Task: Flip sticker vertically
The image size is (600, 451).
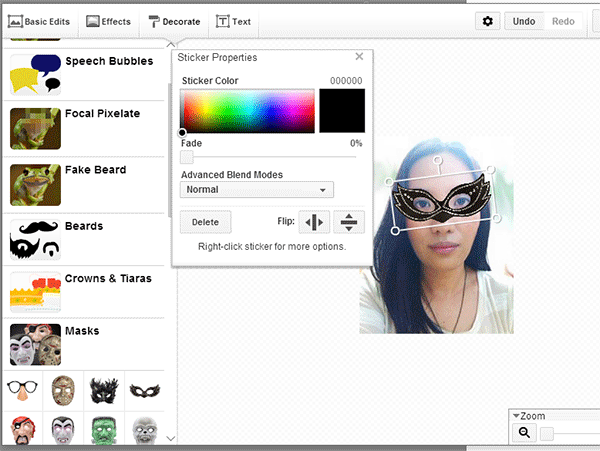Action: pos(349,222)
